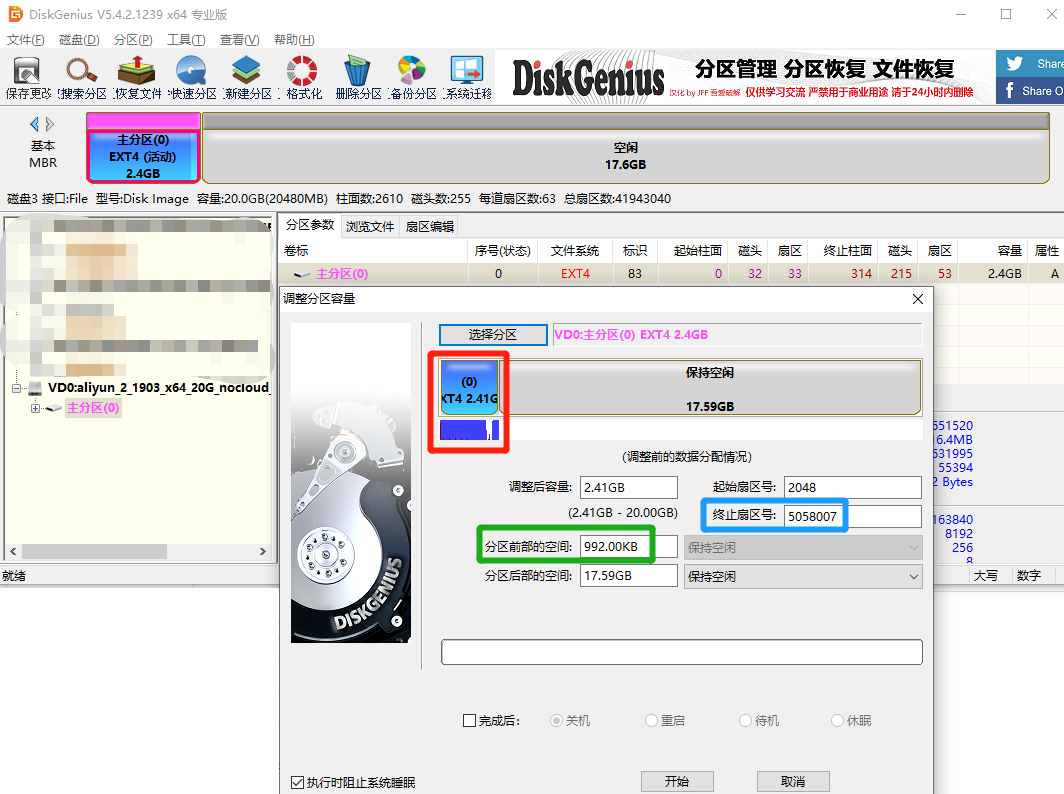
Task: Click the tree panel left scroll arrow
Action: 13,552
